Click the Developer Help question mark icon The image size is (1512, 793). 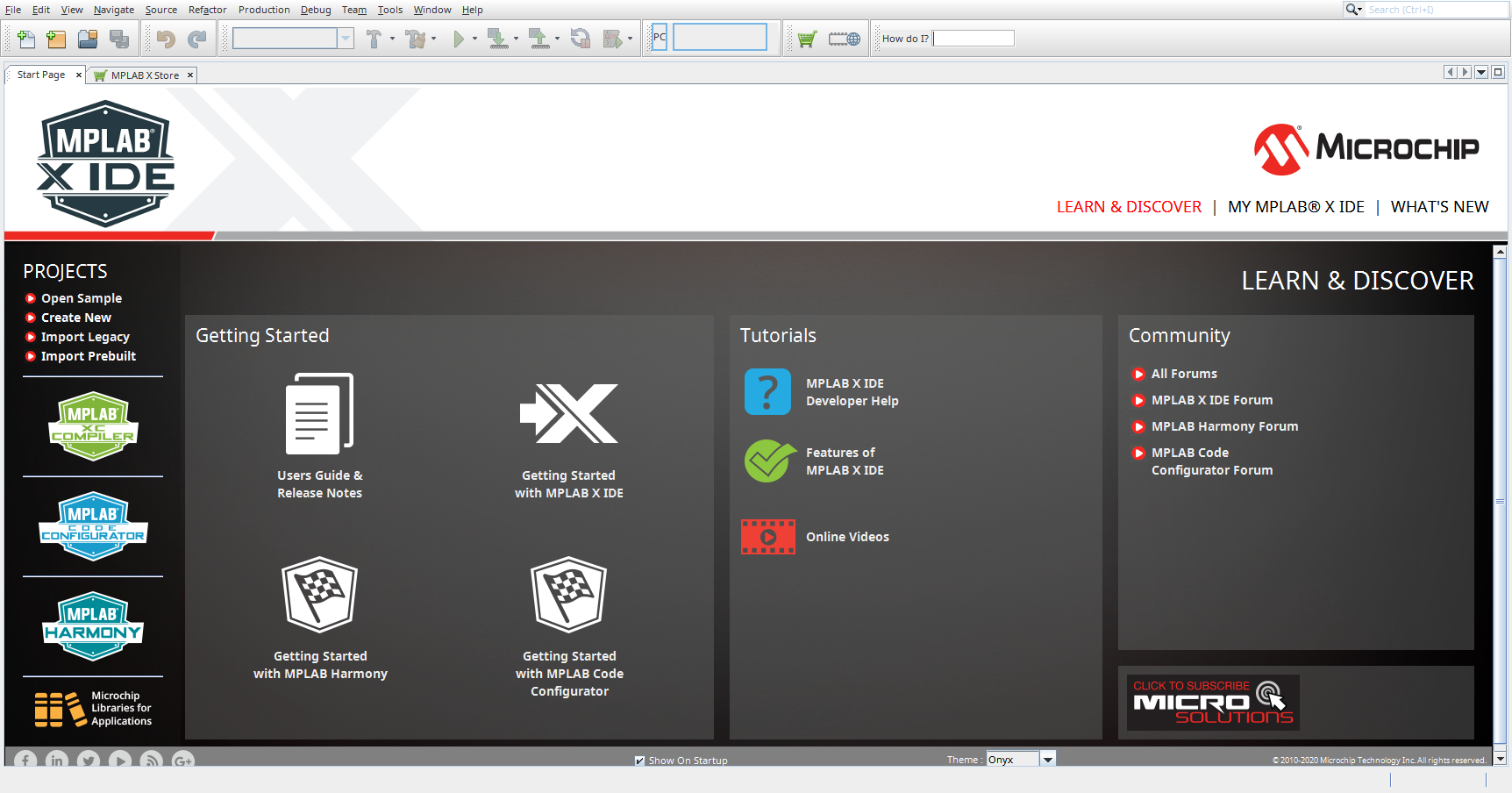click(767, 391)
